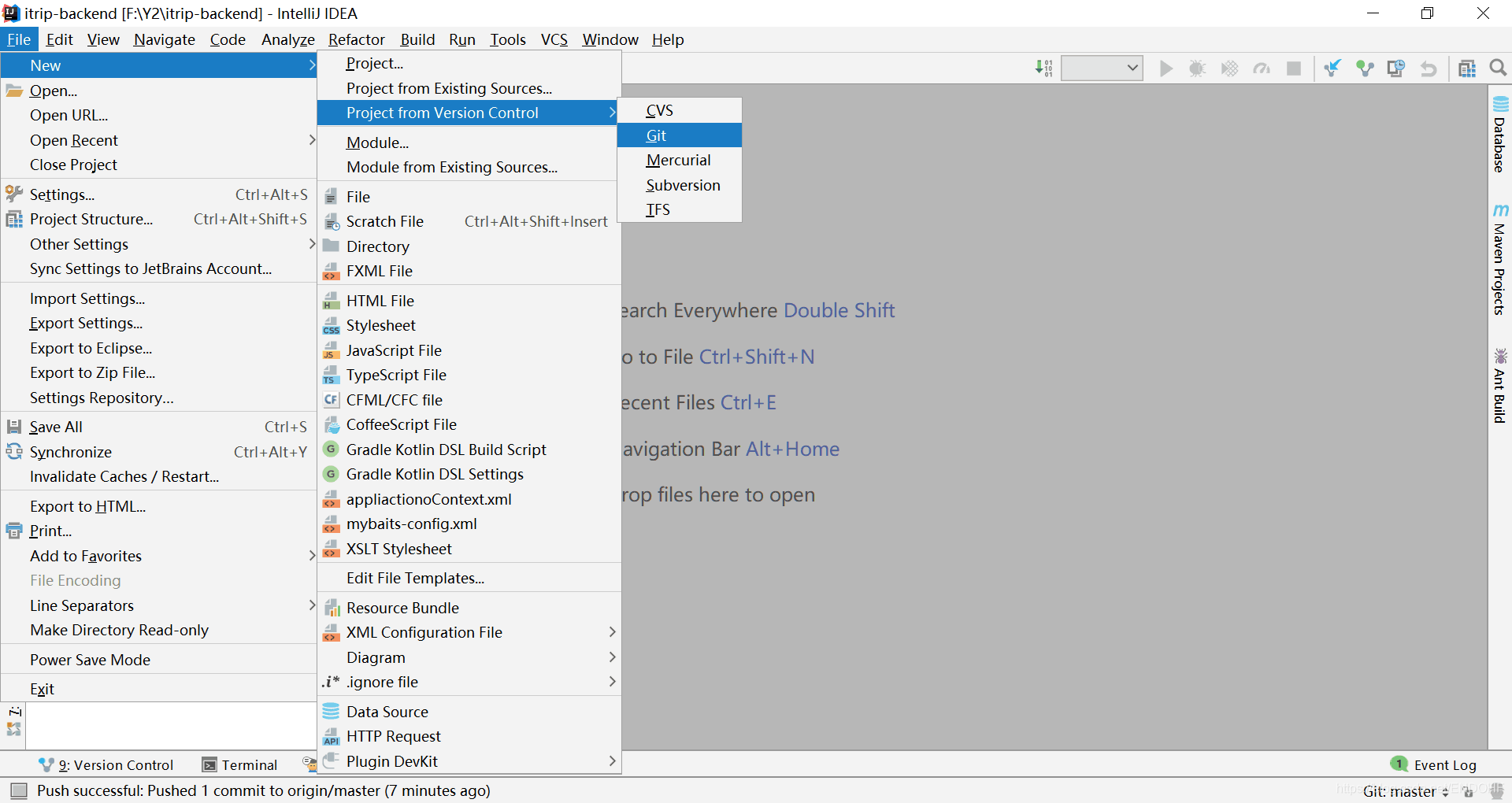Expand the Other Settings submenu
Image resolution: width=1512 pixels, height=803 pixels.
(158, 244)
